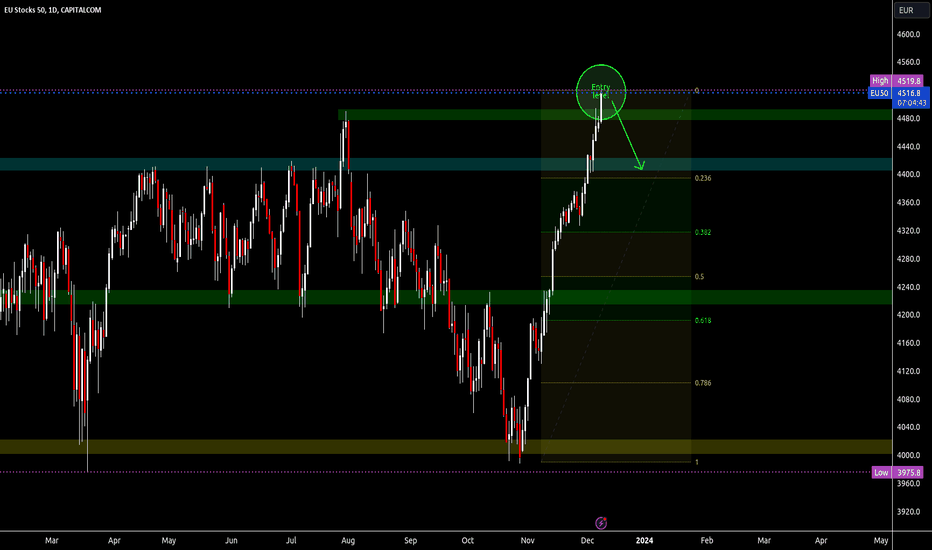This screenshot has height=550, width=932.
Task: Click the lightning event icon near December
Action: click(601, 523)
